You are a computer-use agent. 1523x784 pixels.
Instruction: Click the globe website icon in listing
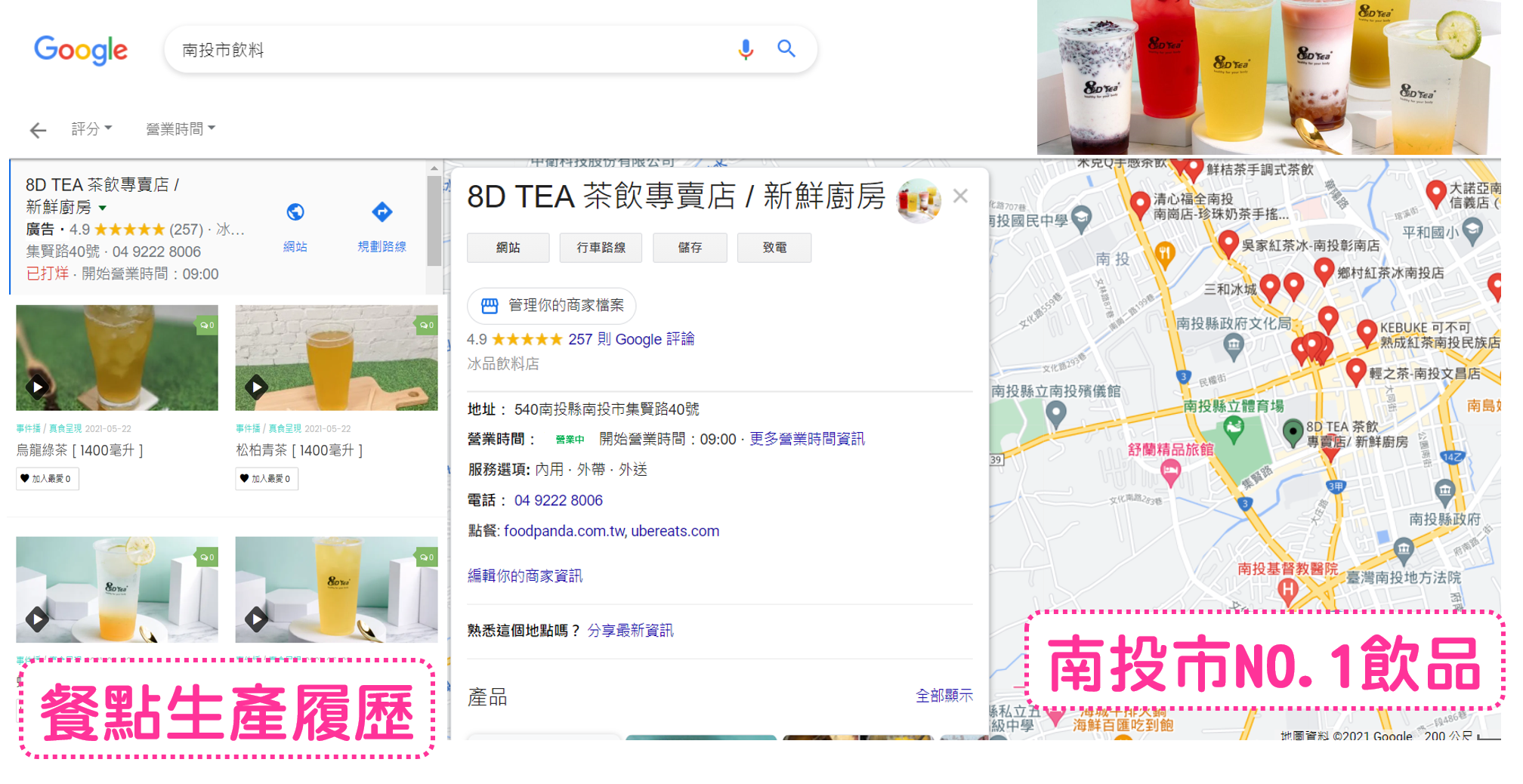[295, 212]
